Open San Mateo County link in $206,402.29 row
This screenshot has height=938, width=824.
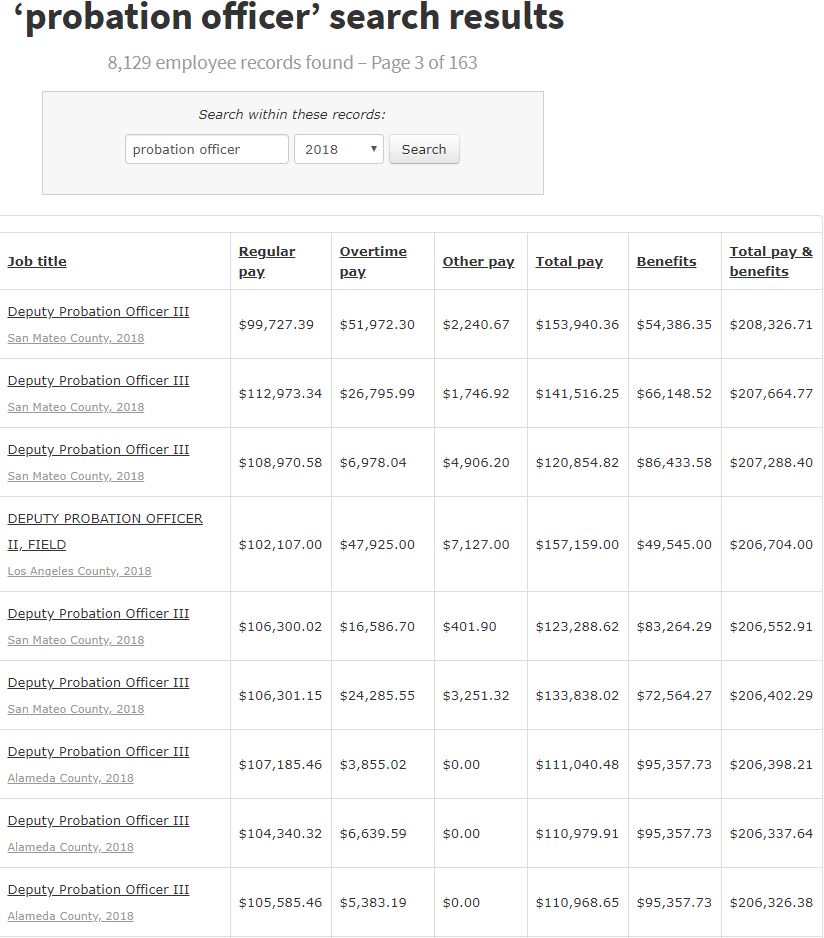pyautogui.click(x=75, y=709)
